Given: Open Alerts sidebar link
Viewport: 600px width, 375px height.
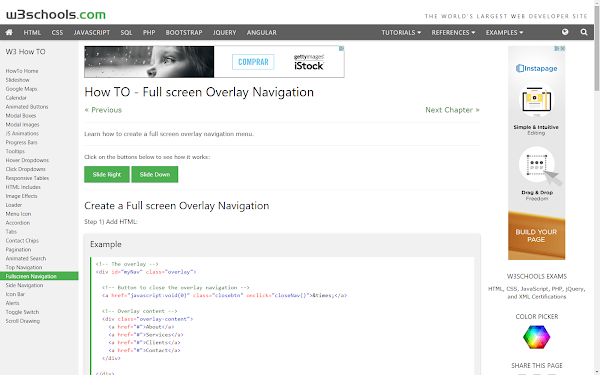Looking at the screenshot, I should 12,303.
